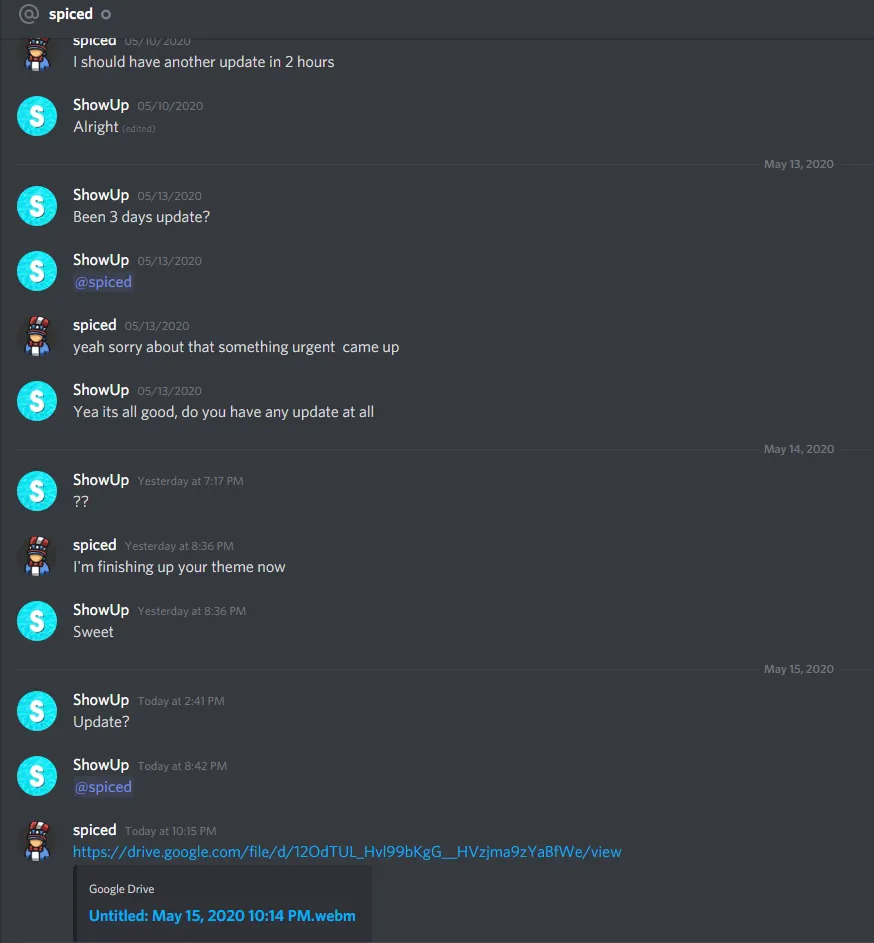Image resolution: width=874 pixels, height=943 pixels.
Task: Open spiced avatar on 'yeah sorry about that' message
Action: [x=37, y=336]
